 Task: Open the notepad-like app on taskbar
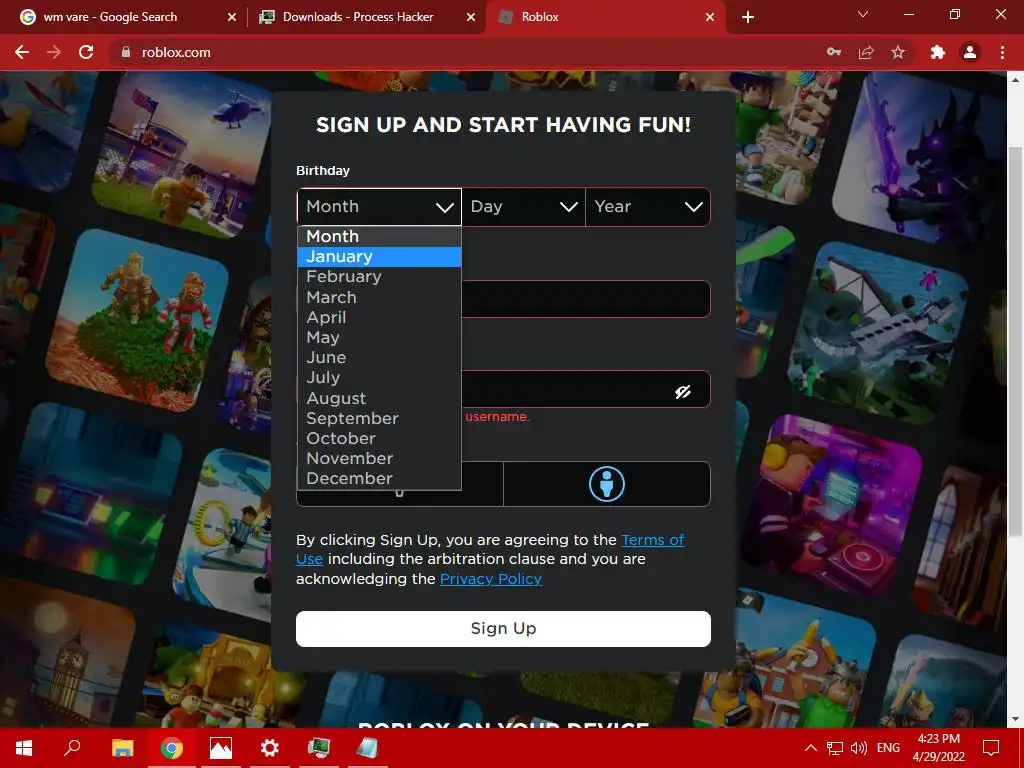click(368, 748)
